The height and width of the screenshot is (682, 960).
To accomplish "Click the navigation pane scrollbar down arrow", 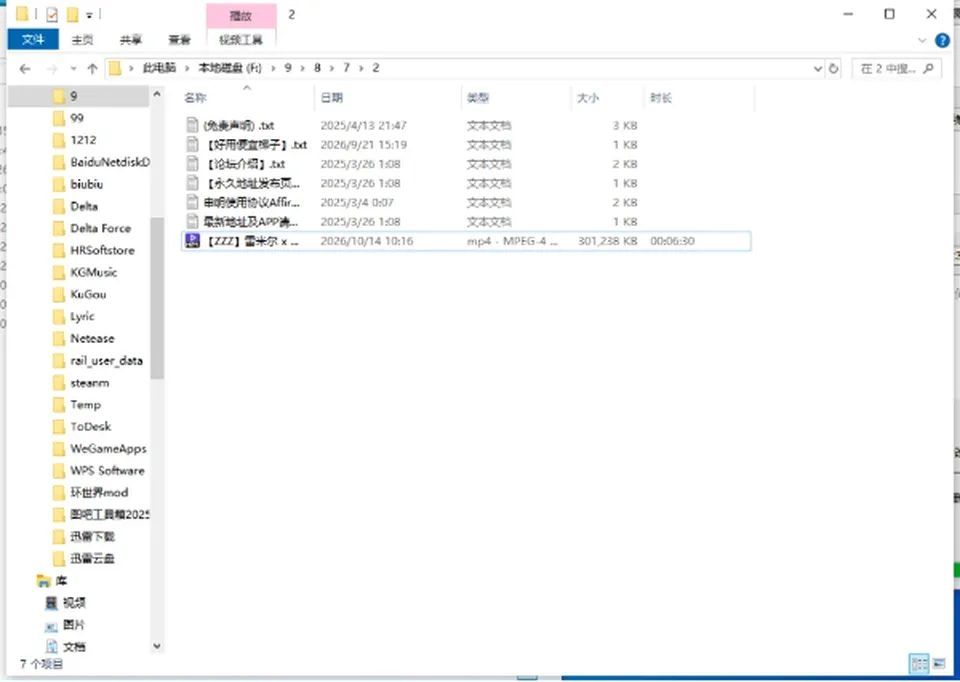I will click(157, 646).
